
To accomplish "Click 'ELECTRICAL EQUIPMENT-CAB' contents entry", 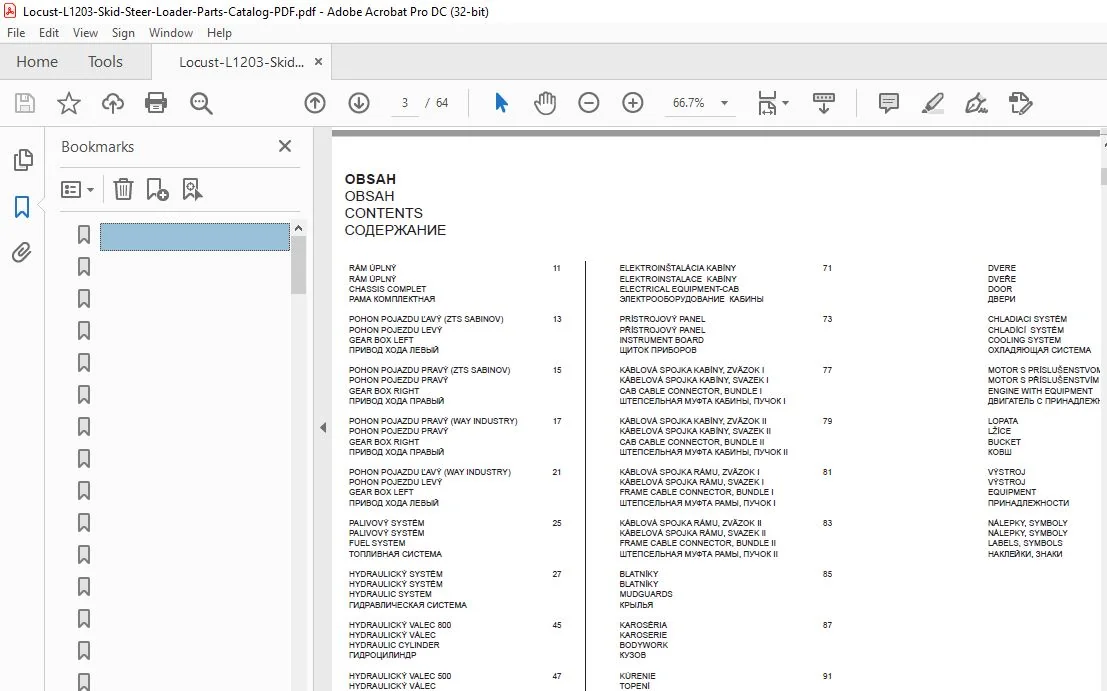I will 679,289.
